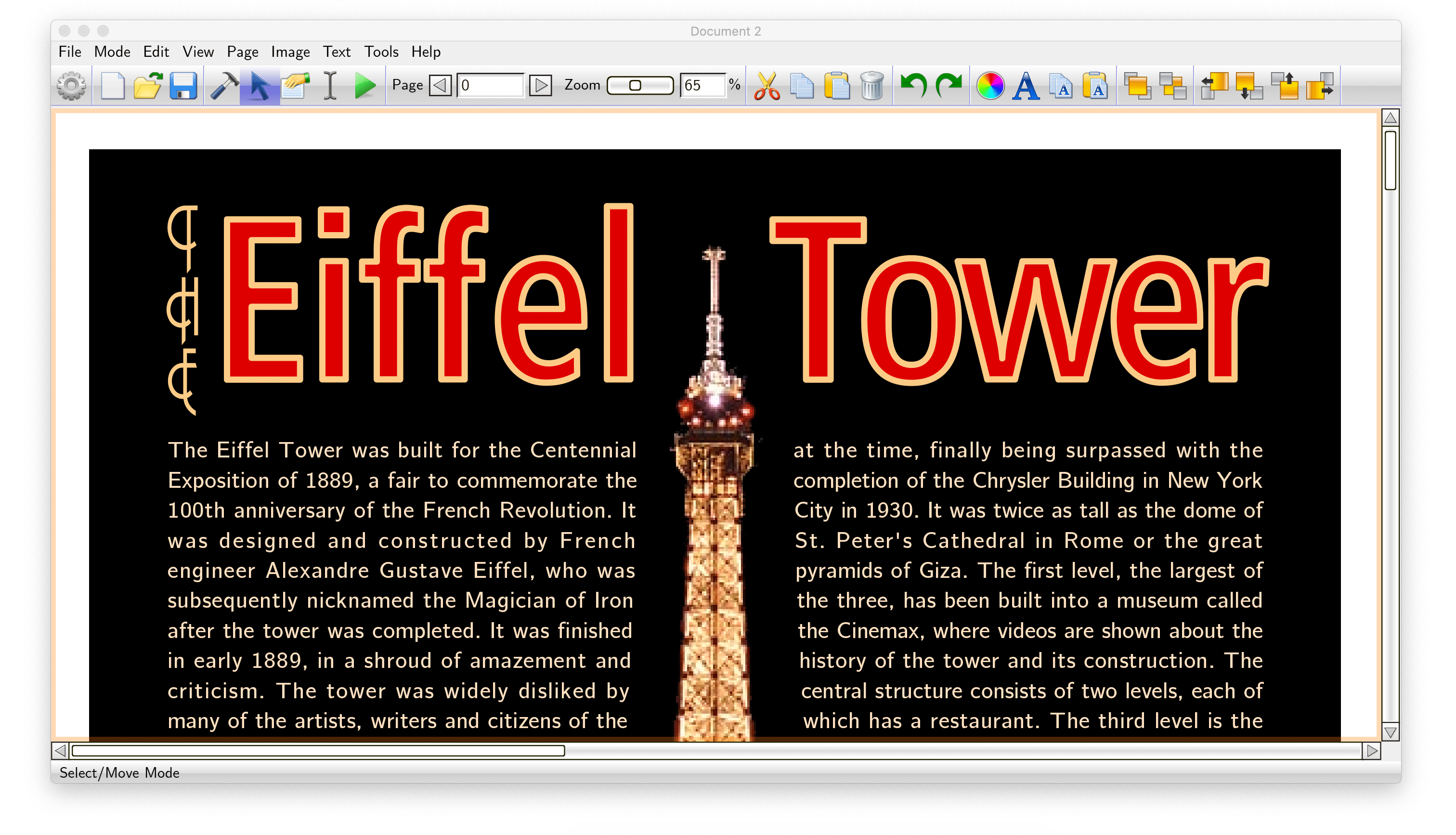
Task: Select the decorative ornament left of title
Action: (x=183, y=310)
